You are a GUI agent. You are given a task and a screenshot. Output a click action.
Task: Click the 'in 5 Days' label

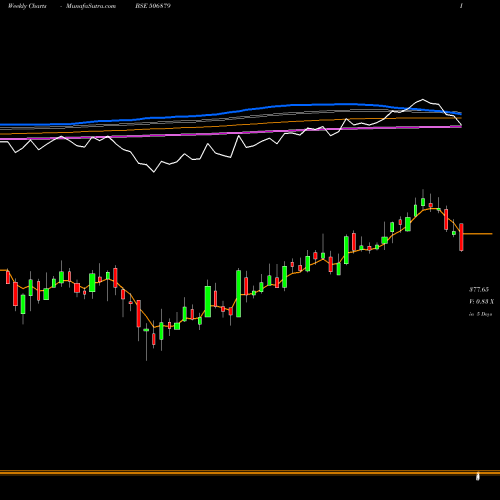click(480, 314)
